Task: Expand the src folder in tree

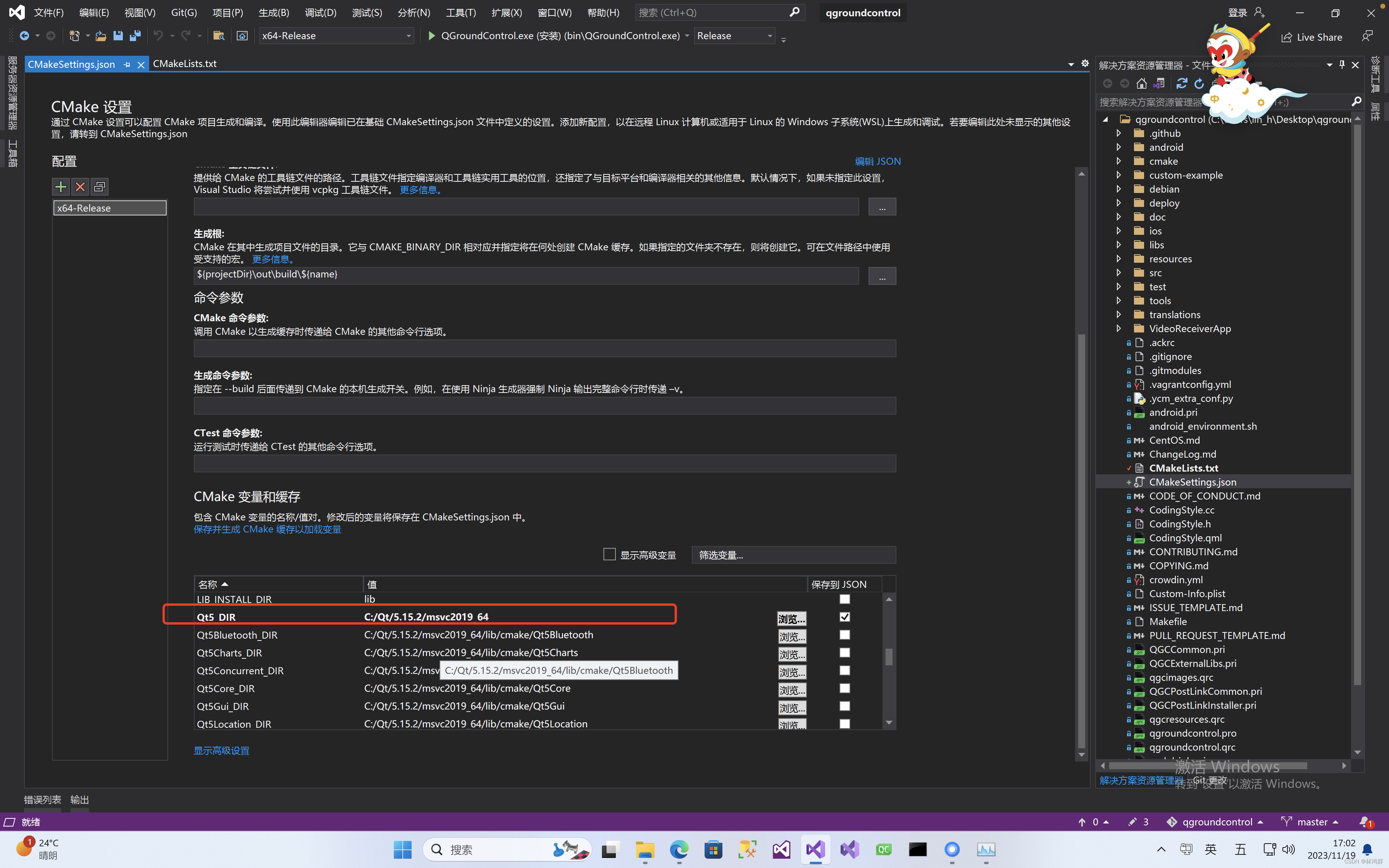Action: [1118, 273]
